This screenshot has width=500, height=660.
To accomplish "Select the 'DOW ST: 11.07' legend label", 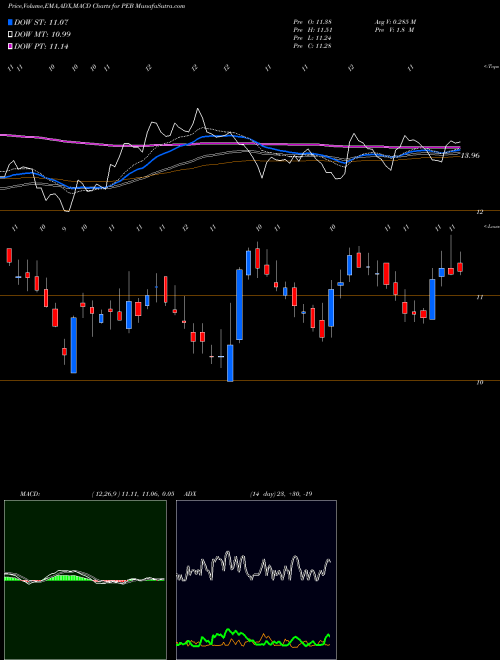I will click(41, 22).
